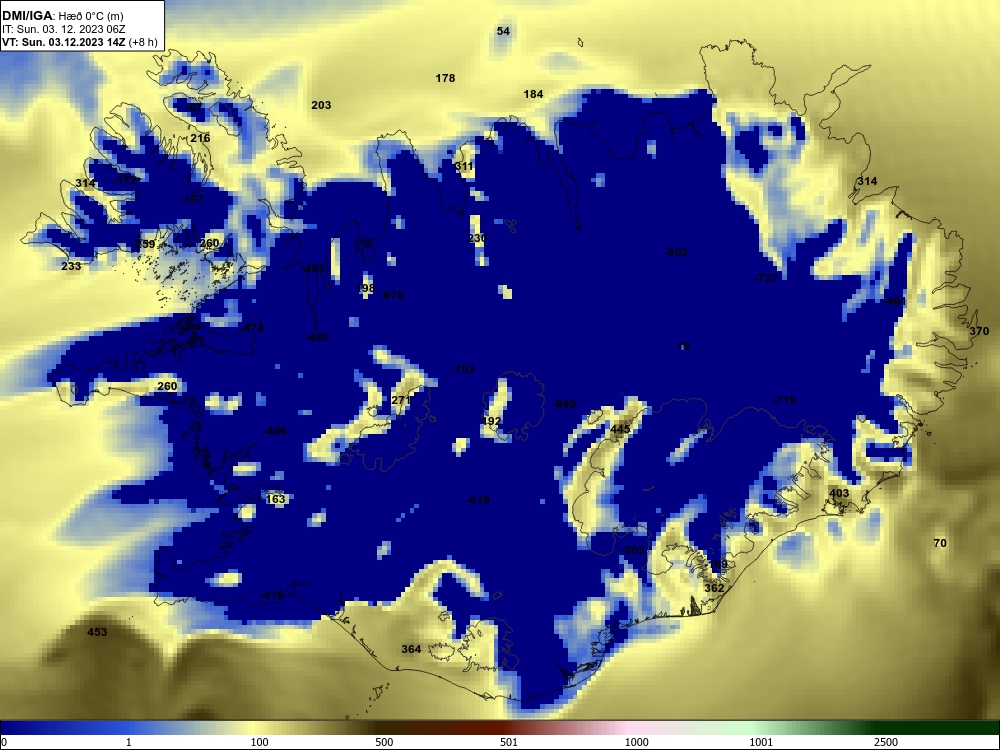This screenshot has height=750, width=1000.
Task: Click the 203 label in the northern sea
Action: coord(321,105)
